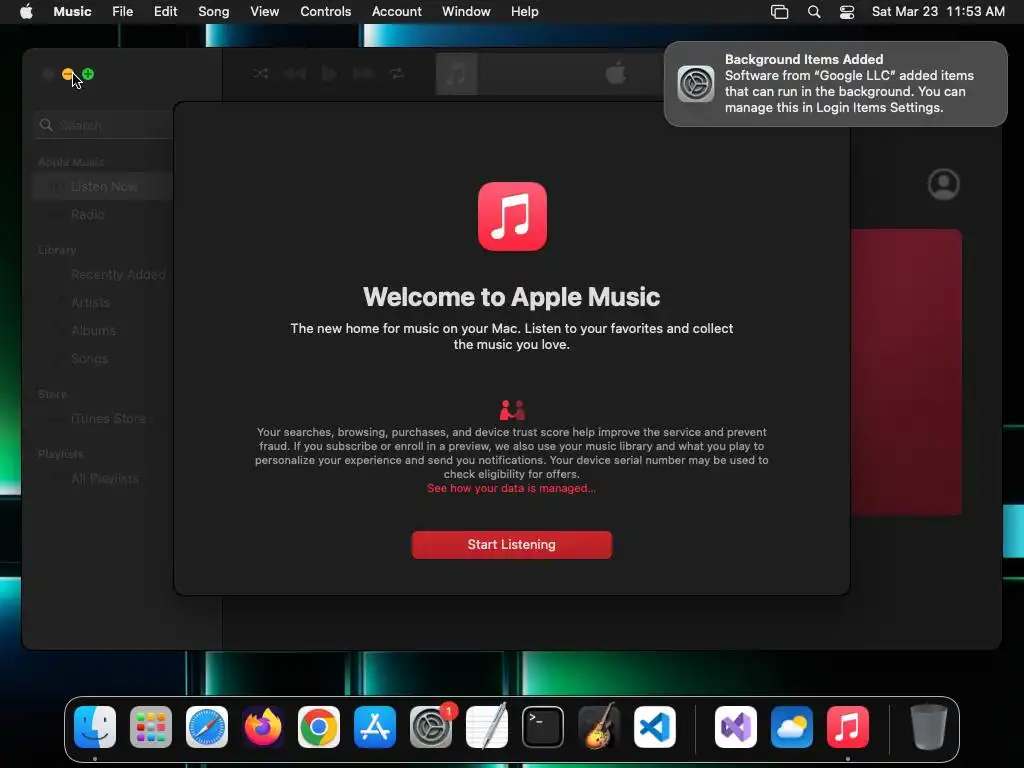
Task: Click the privacy handshake icon in dialog
Action: 512,410
